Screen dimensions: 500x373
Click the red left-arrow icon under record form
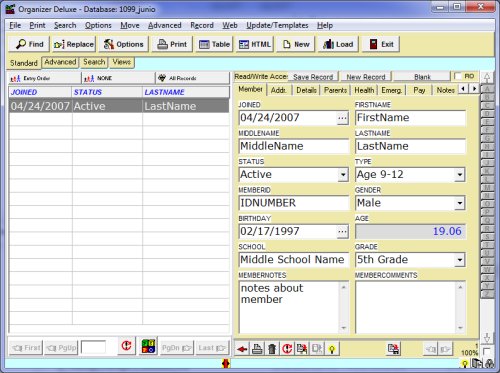pyautogui.click(x=242, y=349)
